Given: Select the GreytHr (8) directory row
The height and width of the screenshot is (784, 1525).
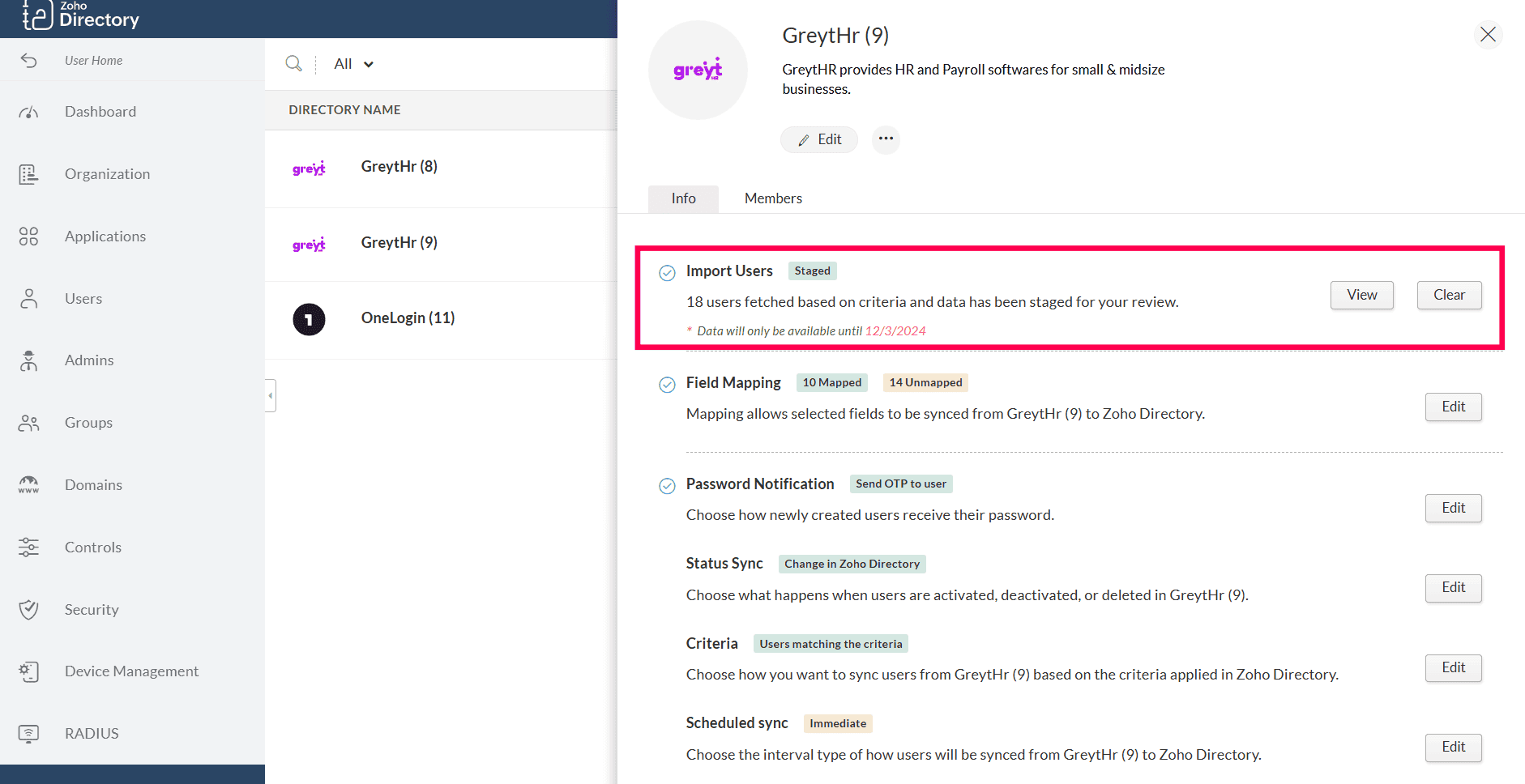Looking at the screenshot, I should tap(441, 168).
